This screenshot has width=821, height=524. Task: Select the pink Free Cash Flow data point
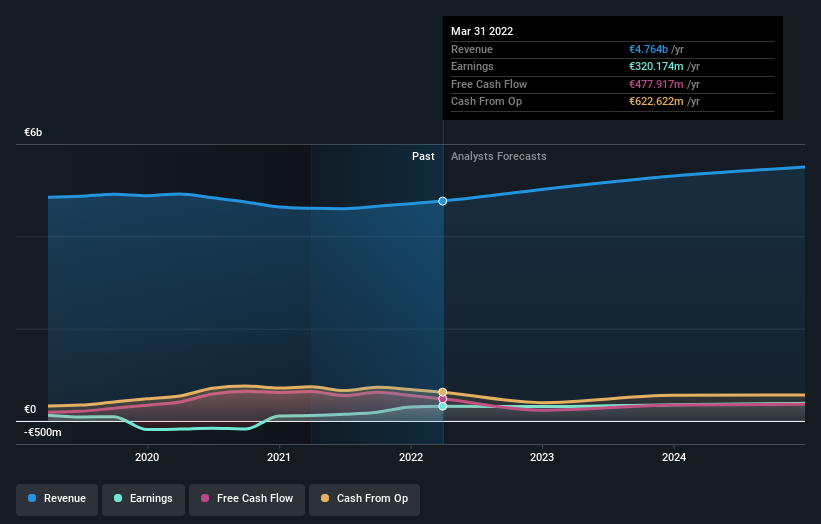coord(442,399)
